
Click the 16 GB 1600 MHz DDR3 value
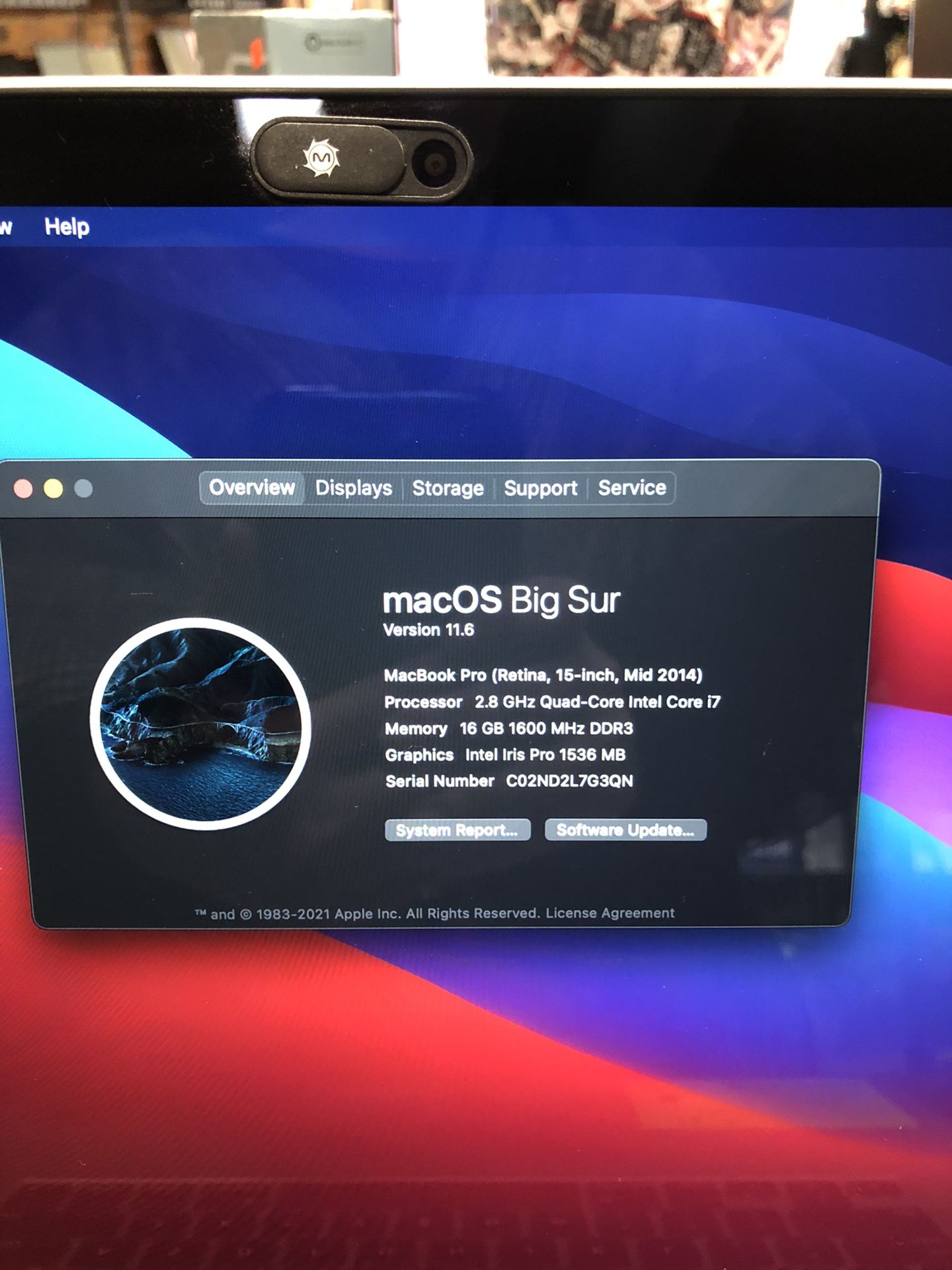[x=546, y=728]
